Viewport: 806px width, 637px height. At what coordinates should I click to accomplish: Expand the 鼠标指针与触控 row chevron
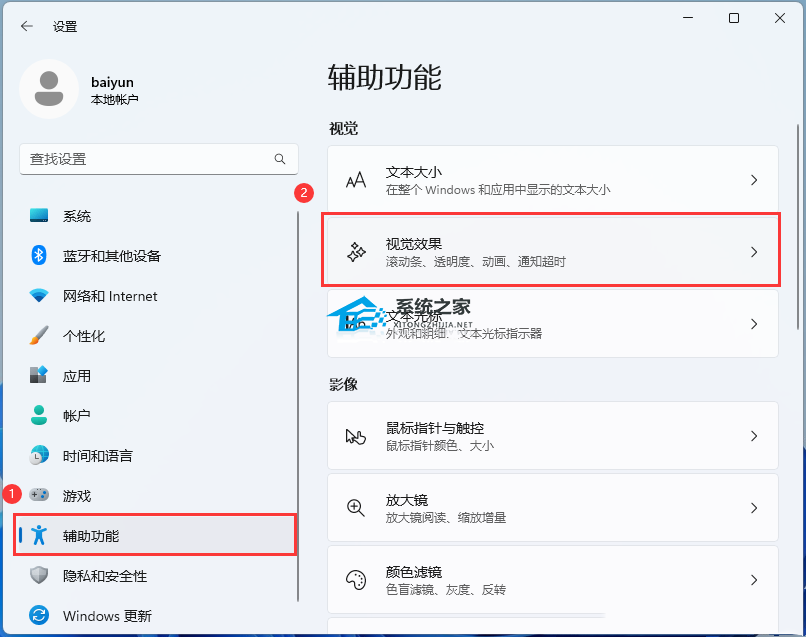(x=754, y=436)
